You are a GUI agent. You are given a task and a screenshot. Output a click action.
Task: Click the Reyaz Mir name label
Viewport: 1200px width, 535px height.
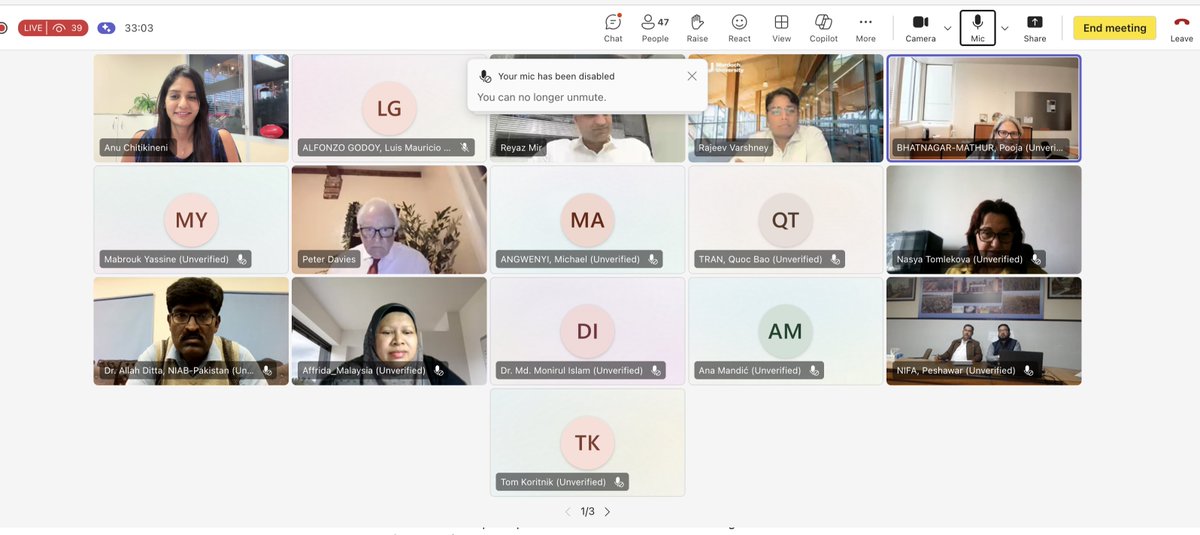point(523,148)
